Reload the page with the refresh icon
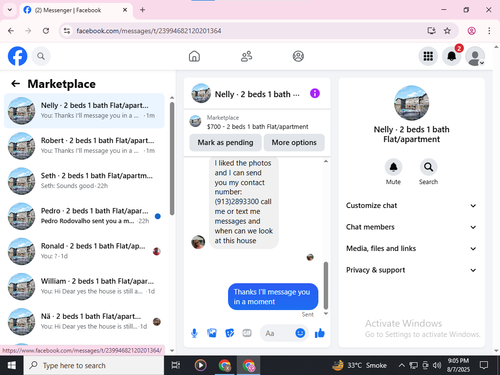 (x=46, y=31)
